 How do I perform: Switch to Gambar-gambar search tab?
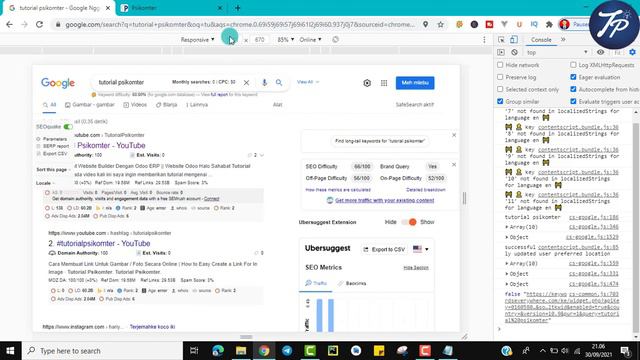click(90, 105)
